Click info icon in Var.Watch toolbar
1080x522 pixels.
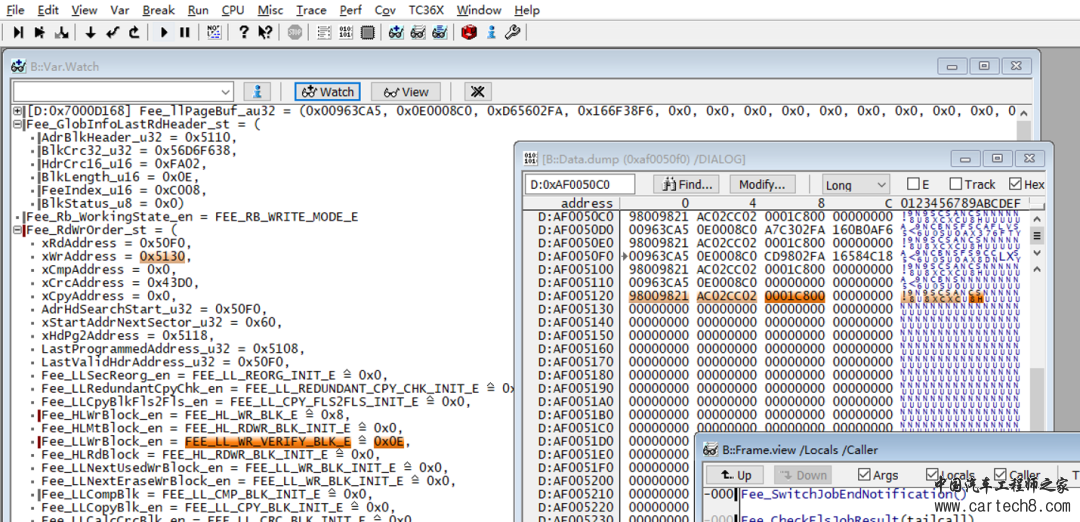point(258,92)
